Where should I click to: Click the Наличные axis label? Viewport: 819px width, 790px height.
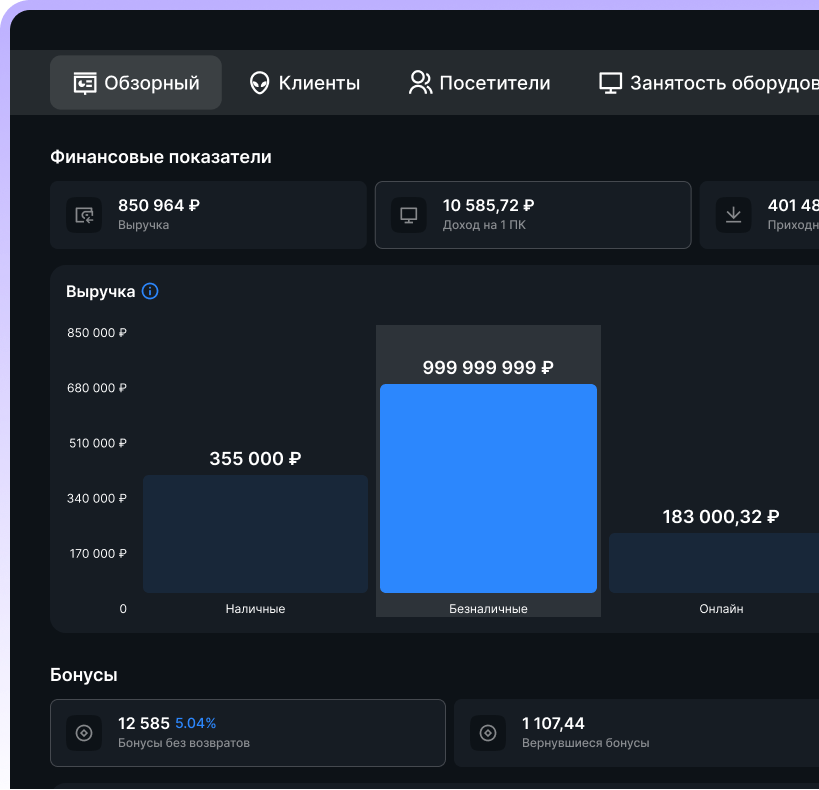(255, 609)
